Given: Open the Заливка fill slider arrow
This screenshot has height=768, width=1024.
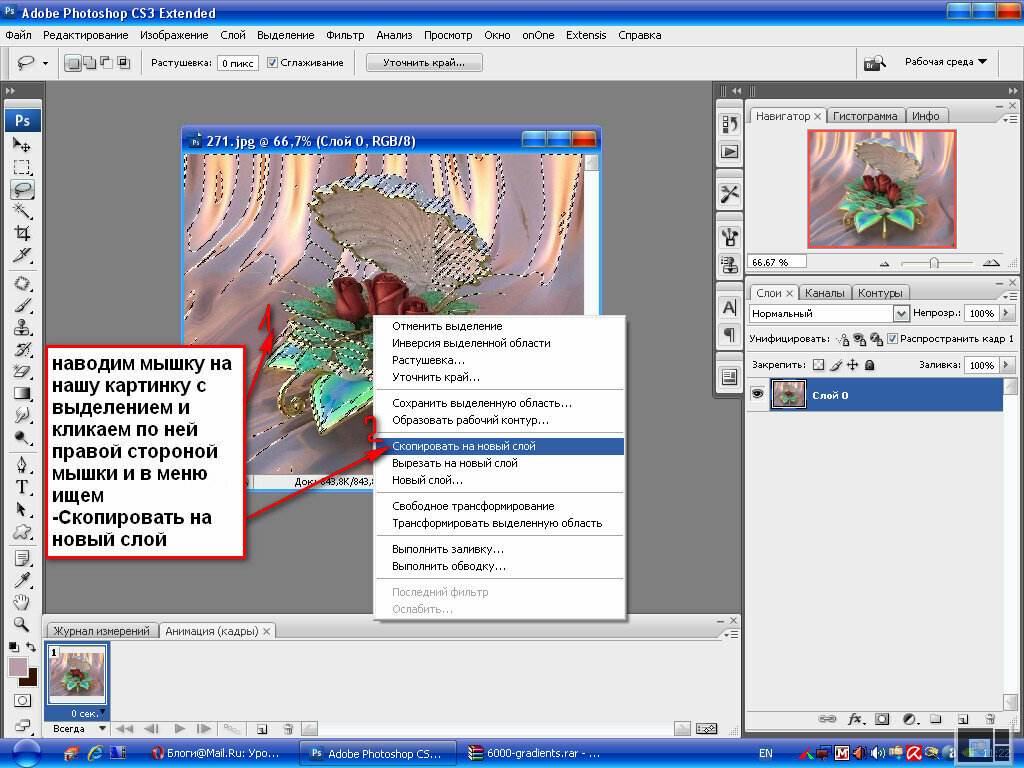Looking at the screenshot, I should pyautogui.click(x=1006, y=365).
